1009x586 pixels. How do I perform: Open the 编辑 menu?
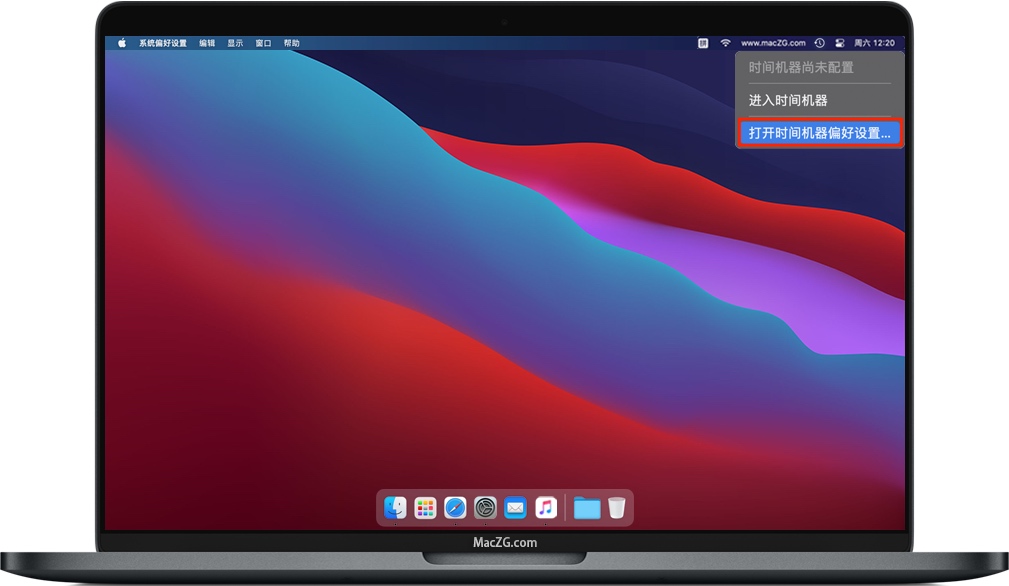pos(207,43)
